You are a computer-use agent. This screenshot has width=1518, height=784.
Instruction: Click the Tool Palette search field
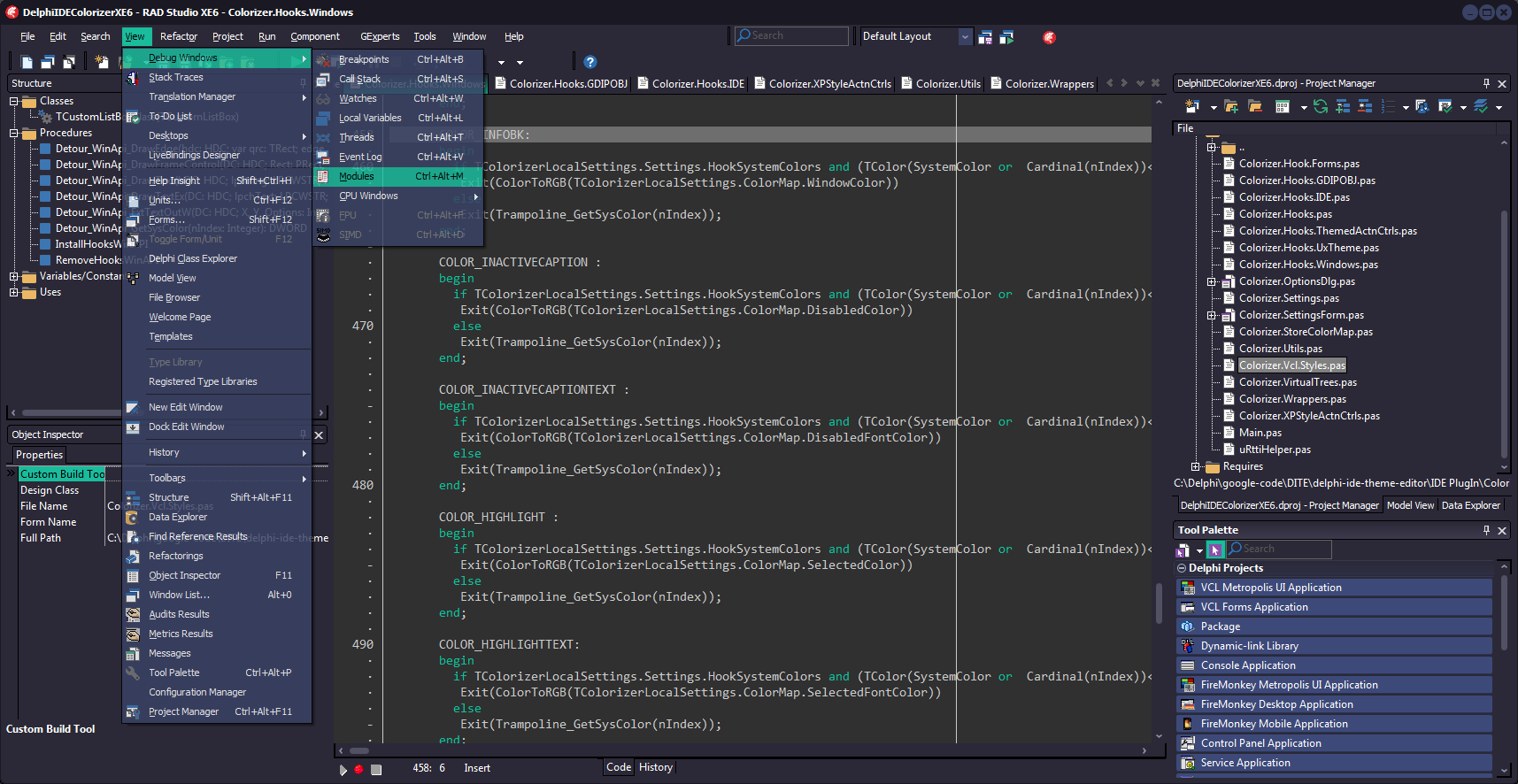1279,550
